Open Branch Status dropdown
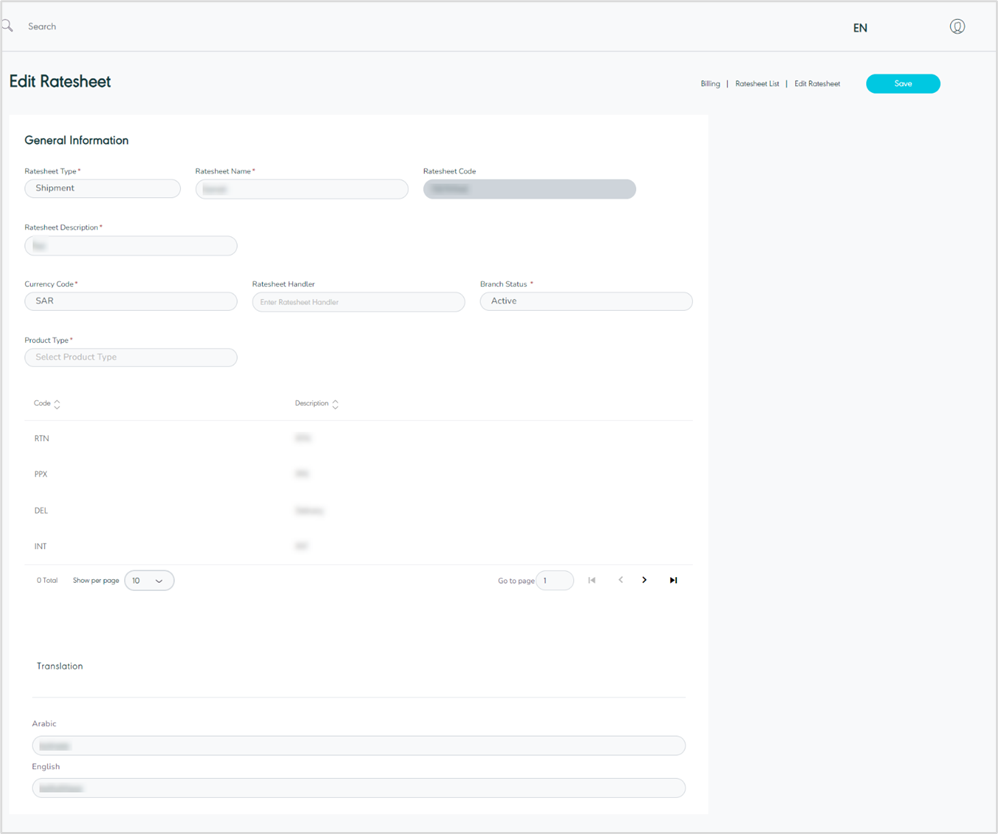 pyautogui.click(x=586, y=301)
